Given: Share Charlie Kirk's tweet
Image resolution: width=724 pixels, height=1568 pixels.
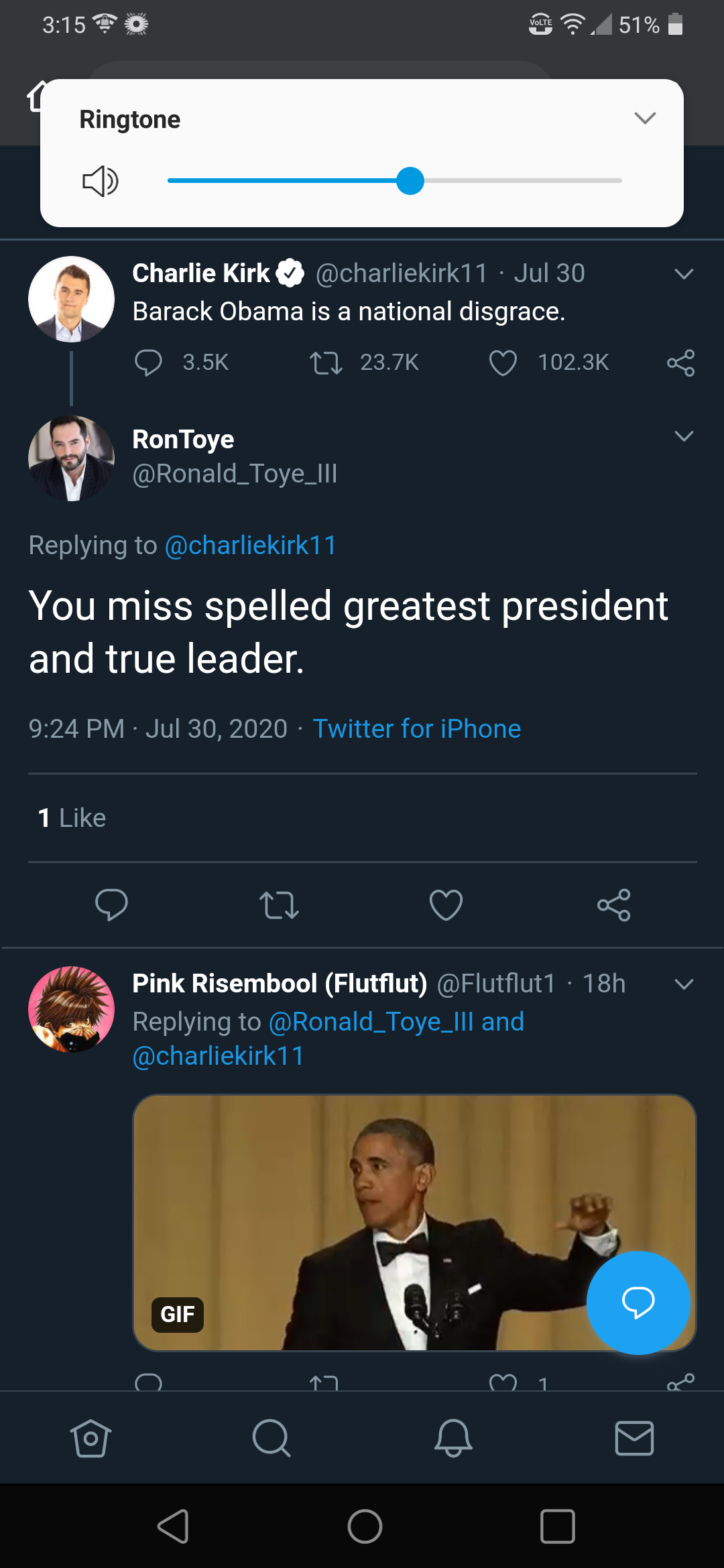Looking at the screenshot, I should pyautogui.click(x=680, y=363).
